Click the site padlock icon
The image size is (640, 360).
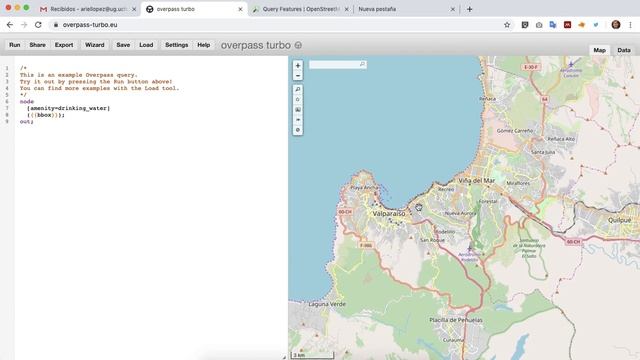pos(56,25)
